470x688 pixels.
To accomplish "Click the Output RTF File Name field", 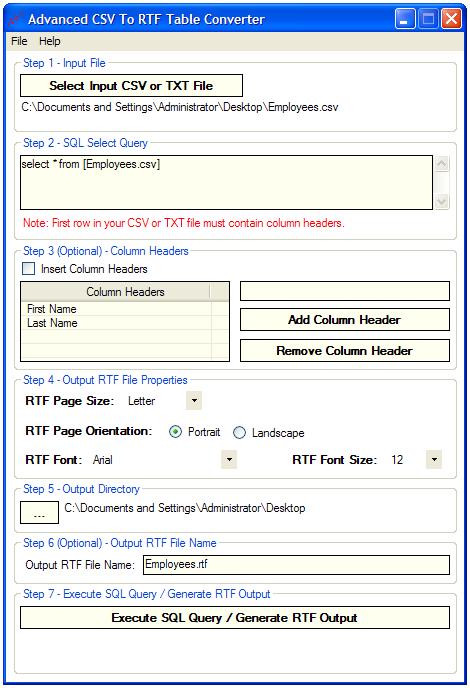I will (296, 565).
